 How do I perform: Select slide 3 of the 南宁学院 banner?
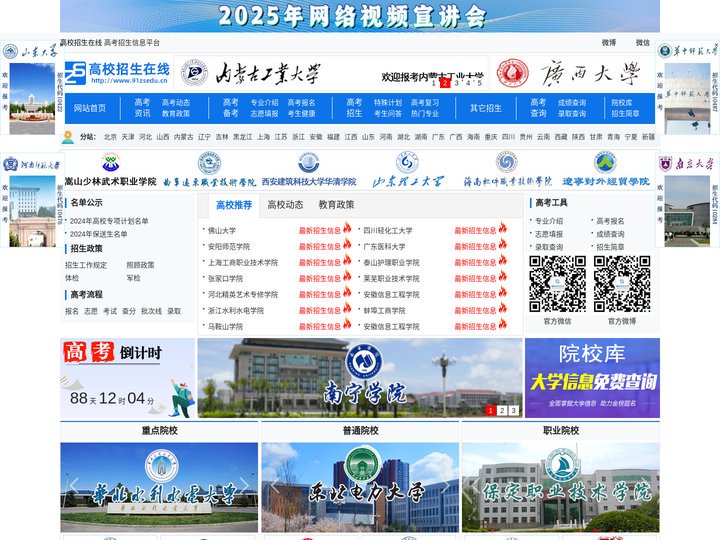(513, 411)
